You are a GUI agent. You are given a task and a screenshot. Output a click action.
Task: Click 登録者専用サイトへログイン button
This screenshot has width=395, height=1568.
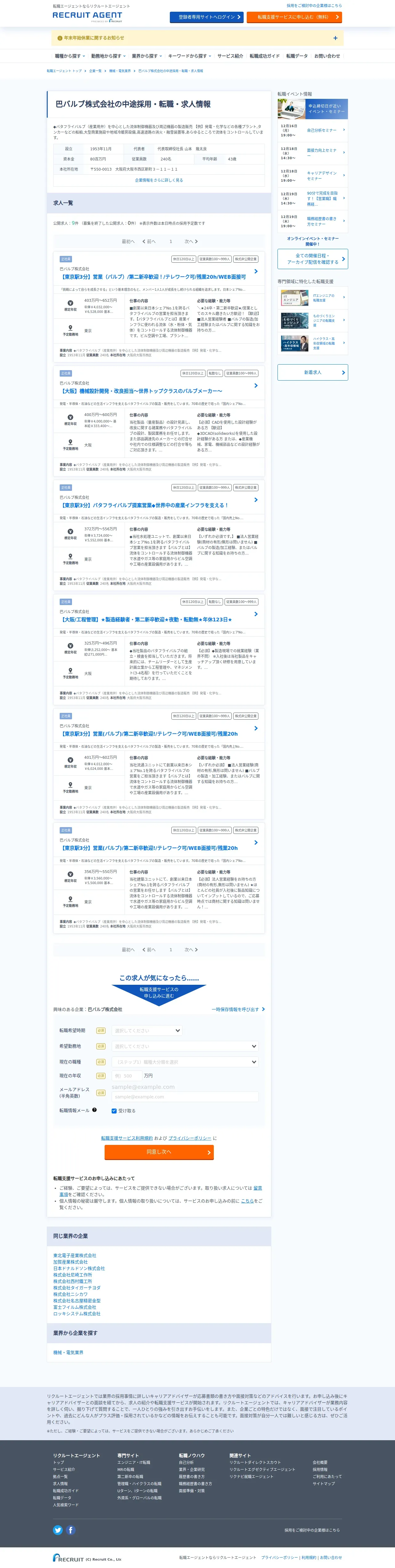click(207, 17)
